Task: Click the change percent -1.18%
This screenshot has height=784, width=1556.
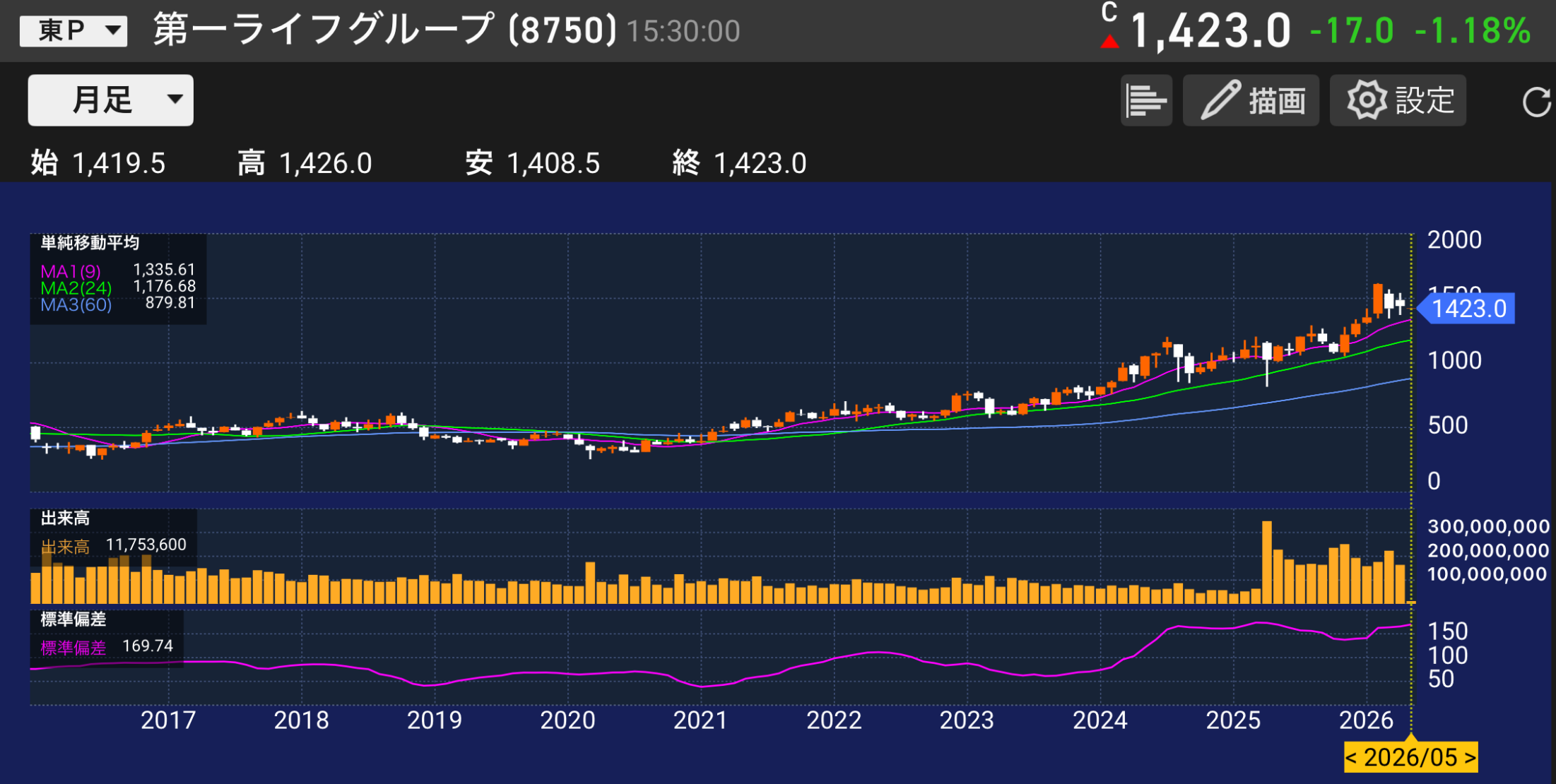Action: click(x=1473, y=31)
